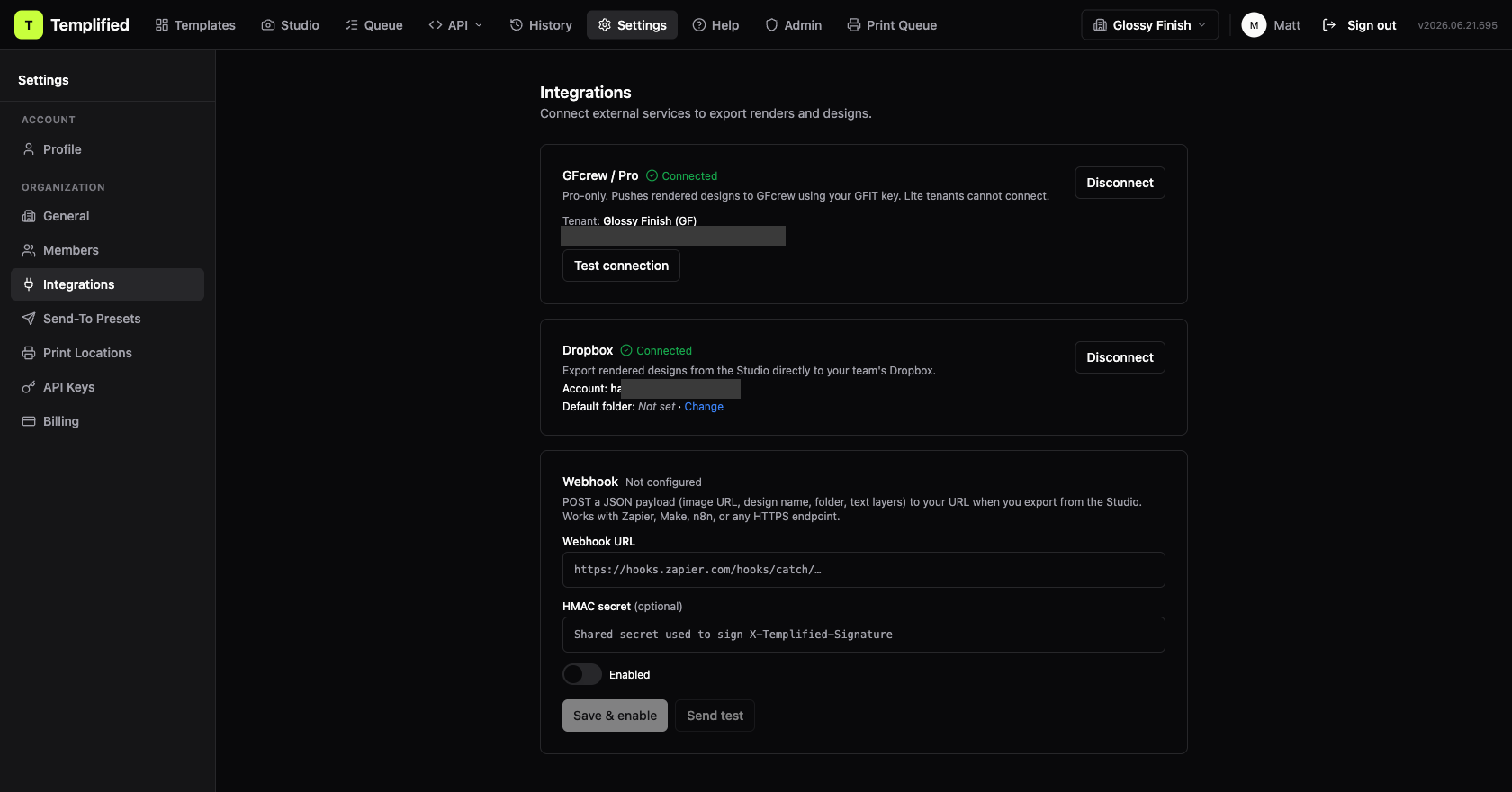Image resolution: width=1512 pixels, height=792 pixels.
Task: Click the Print Queue printer icon
Action: [854, 25]
